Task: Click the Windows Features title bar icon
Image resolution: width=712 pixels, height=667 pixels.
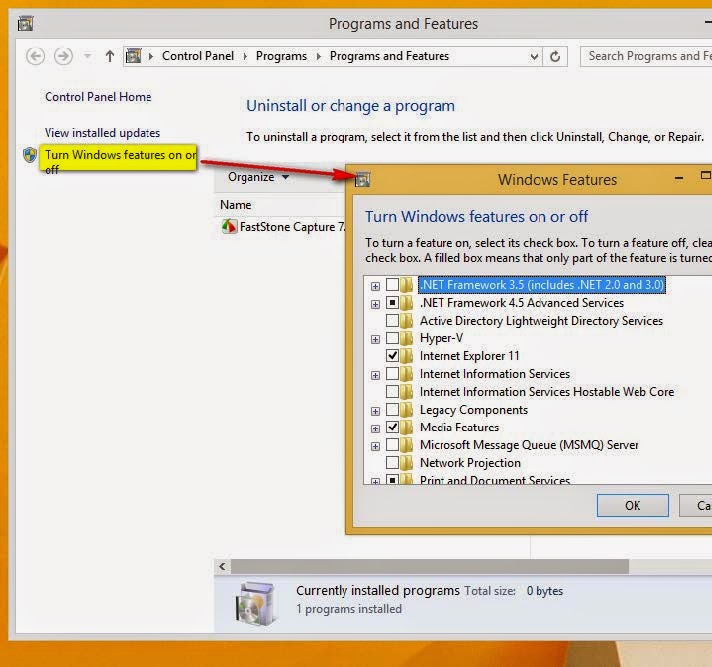Action: (362, 180)
